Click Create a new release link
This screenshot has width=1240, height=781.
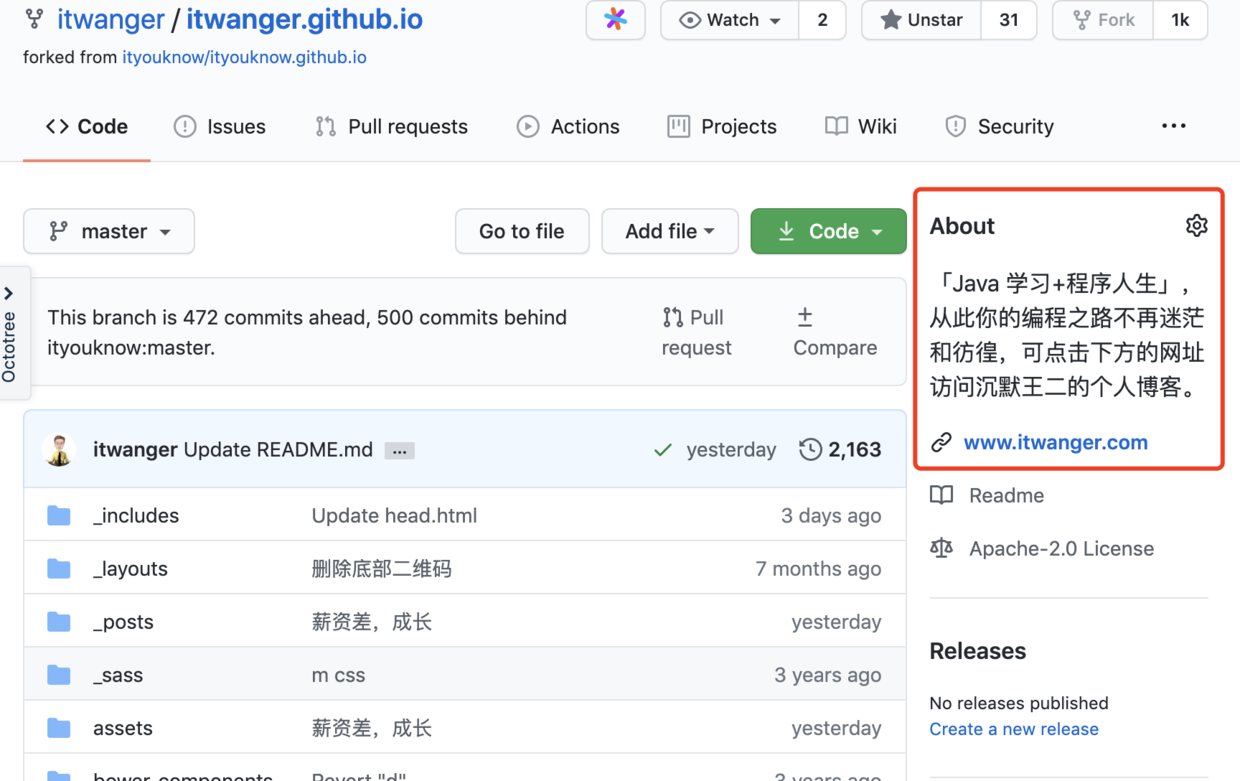pyautogui.click(x=1014, y=729)
